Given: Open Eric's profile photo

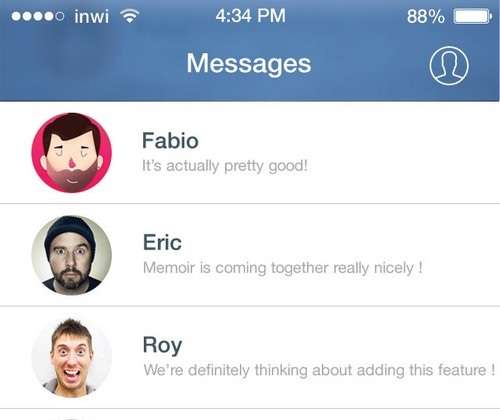Looking at the screenshot, I should click(x=72, y=255).
